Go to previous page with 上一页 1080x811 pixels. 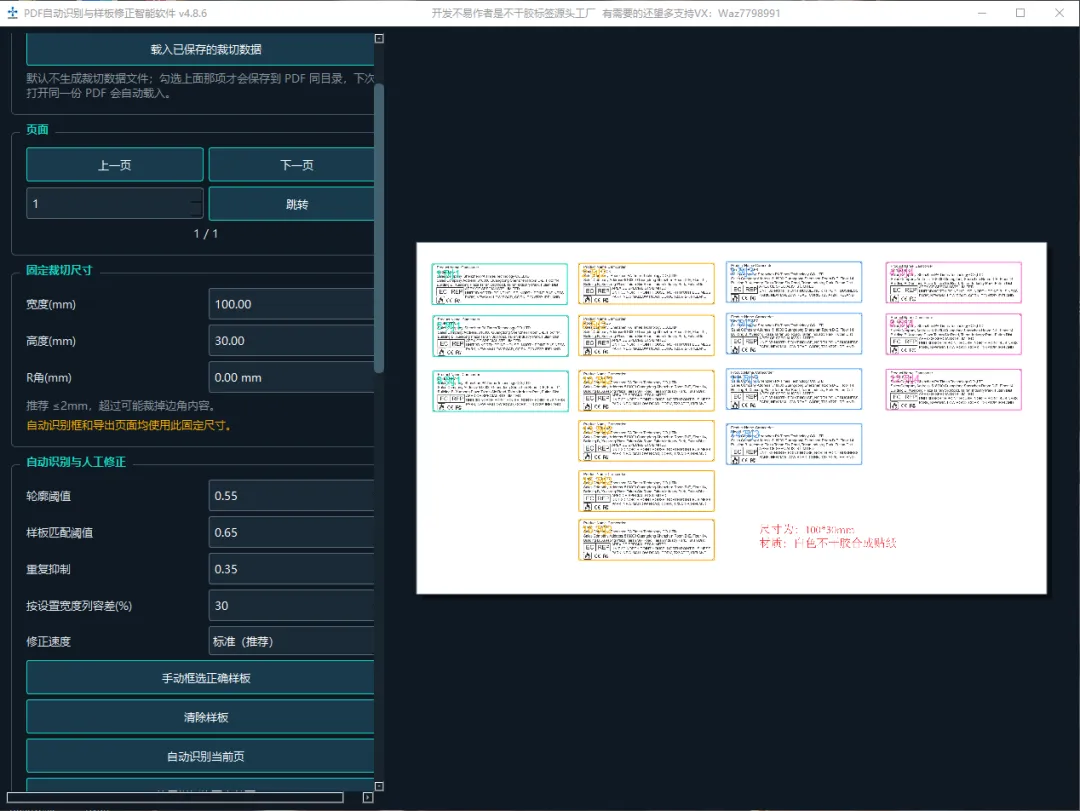(x=114, y=165)
